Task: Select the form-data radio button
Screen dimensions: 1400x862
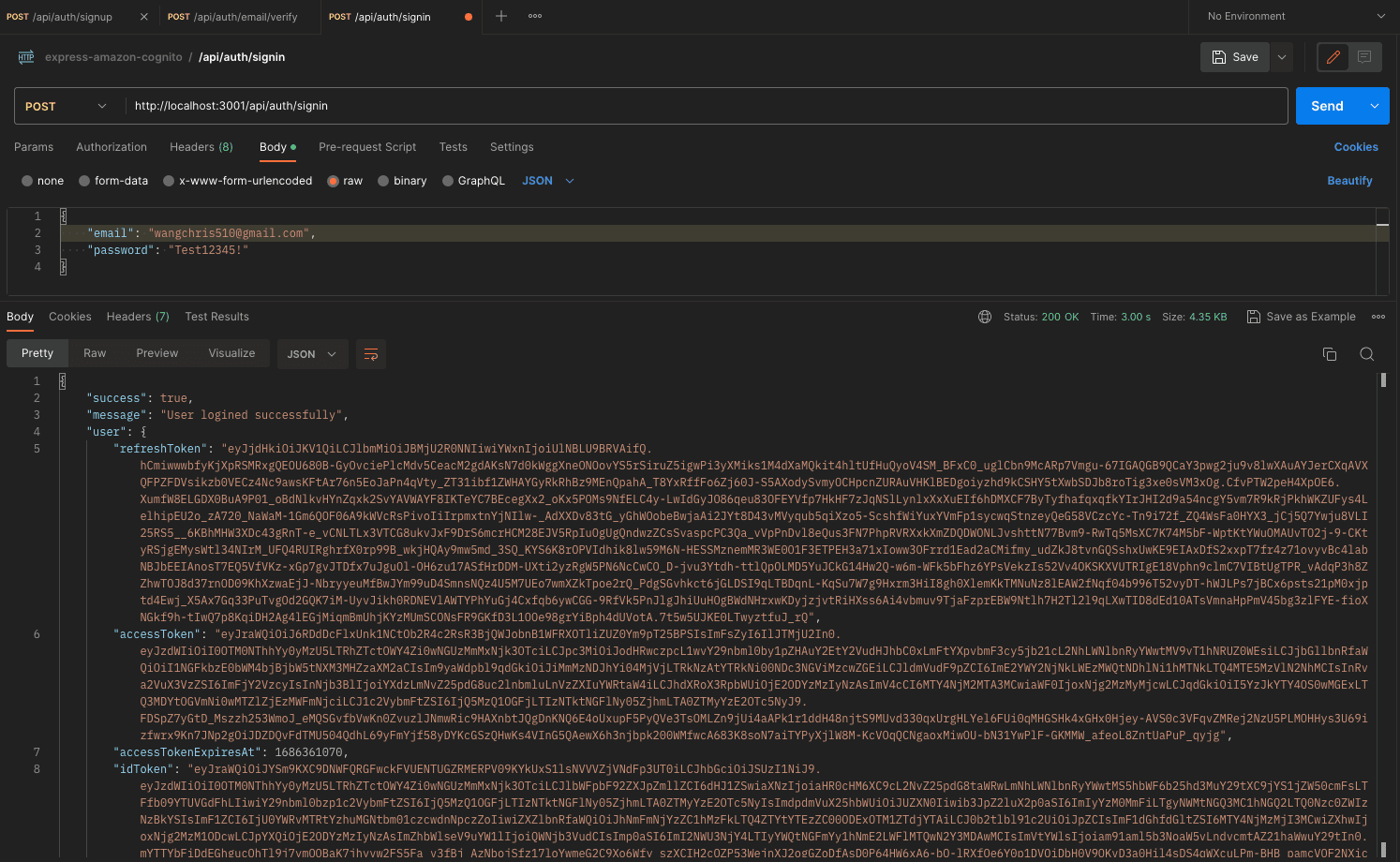Action: [84, 181]
